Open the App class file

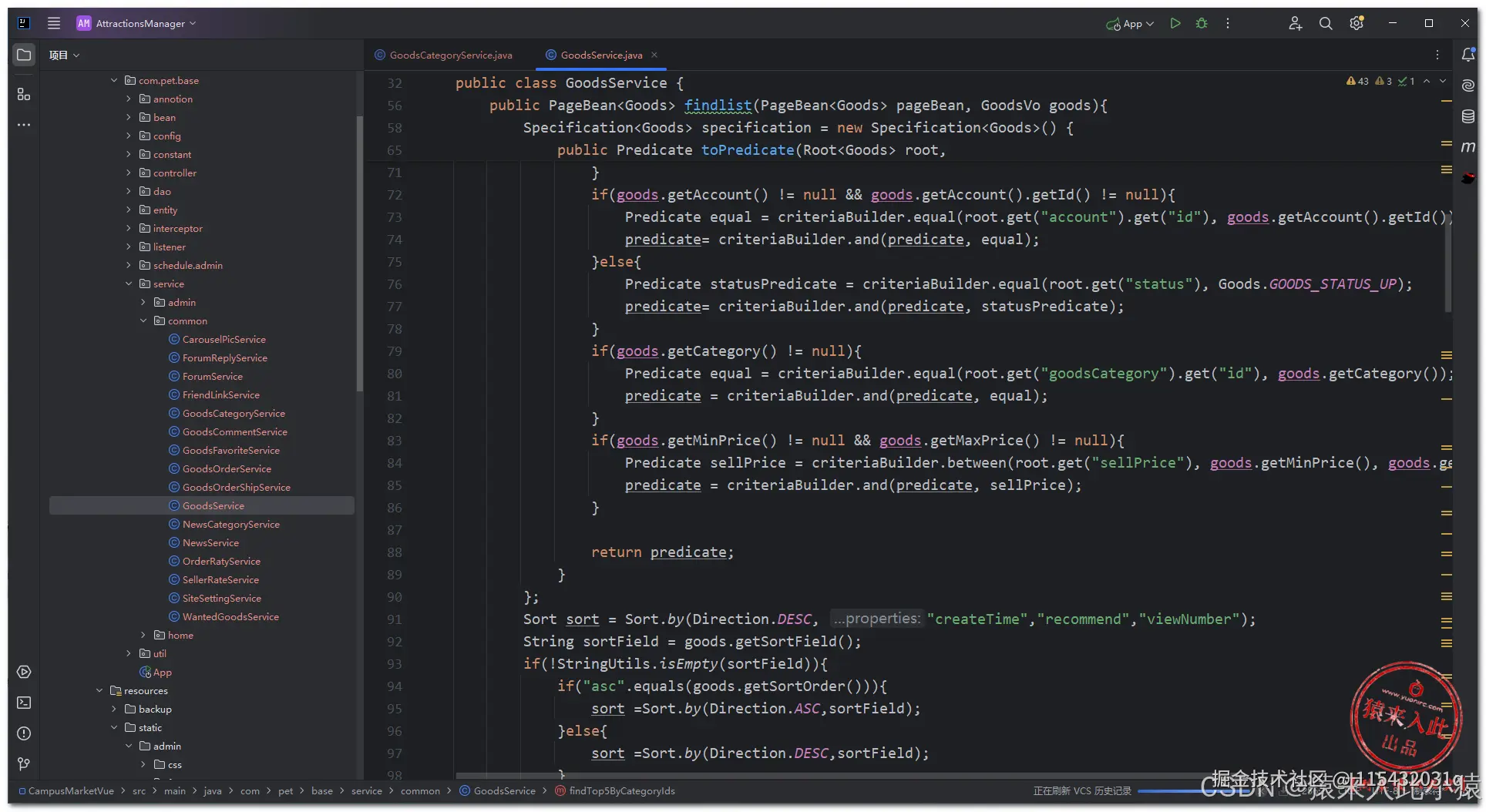pos(162,672)
